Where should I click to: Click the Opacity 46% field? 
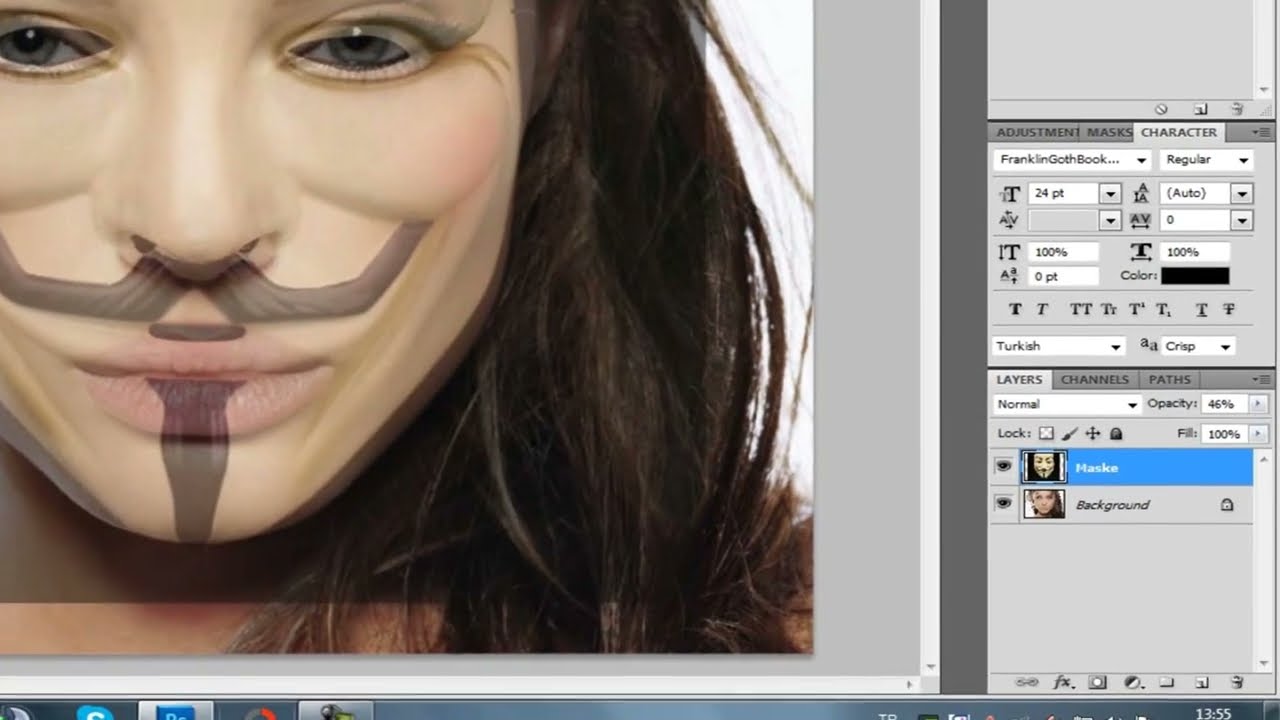pos(1225,404)
